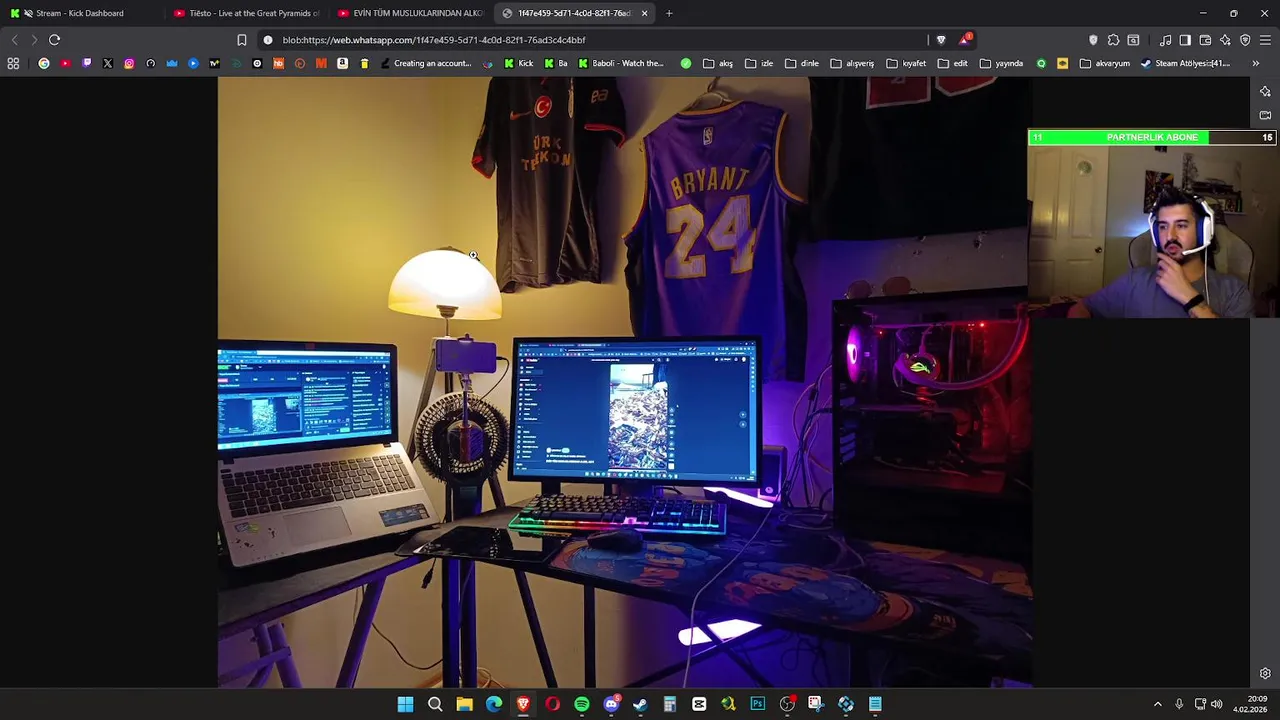The image size is (1280, 720).
Task: Open the 'Creating an account...' bookmark
Action: click(425, 63)
